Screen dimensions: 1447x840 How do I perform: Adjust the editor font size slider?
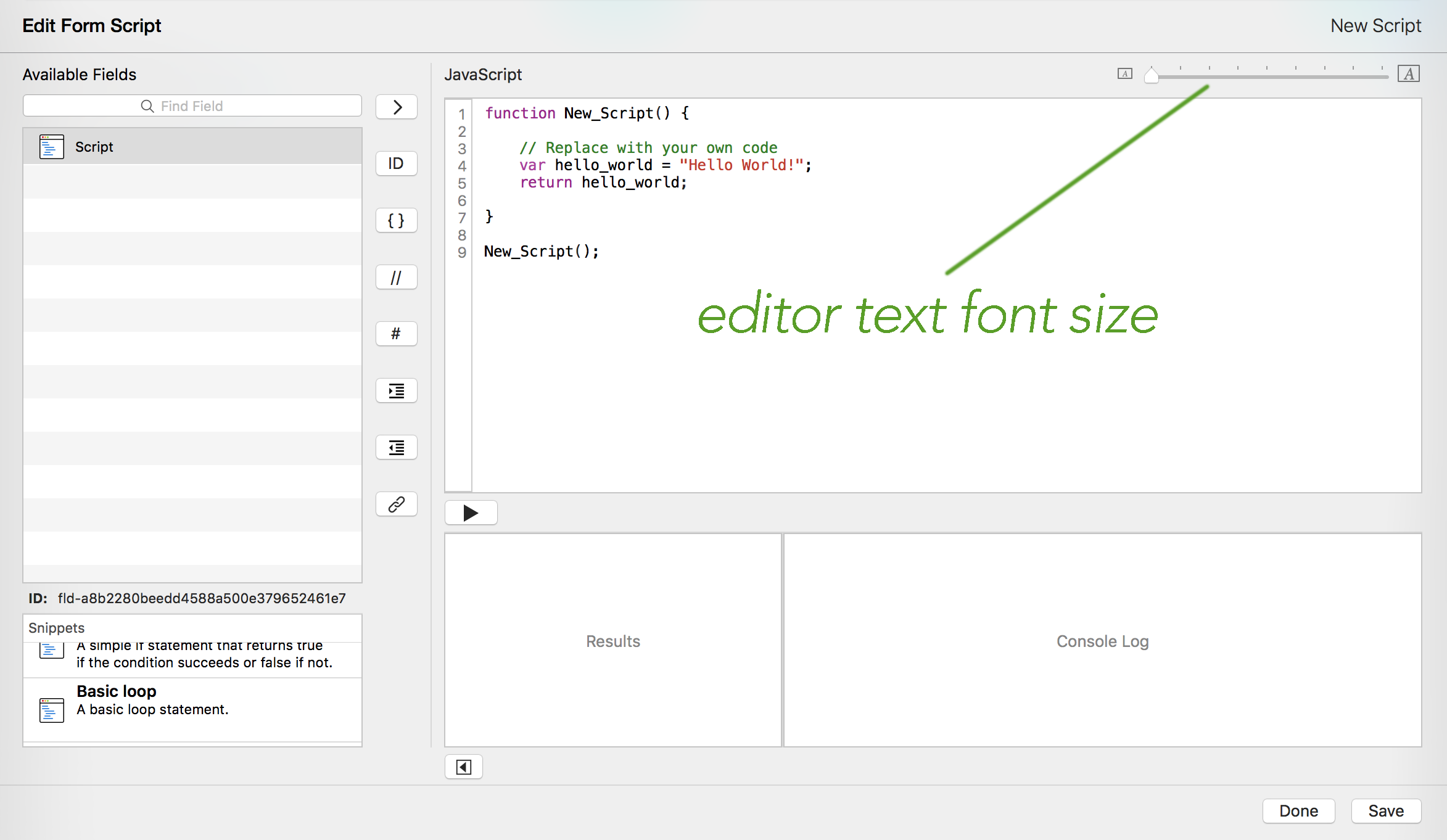pos(1152,76)
